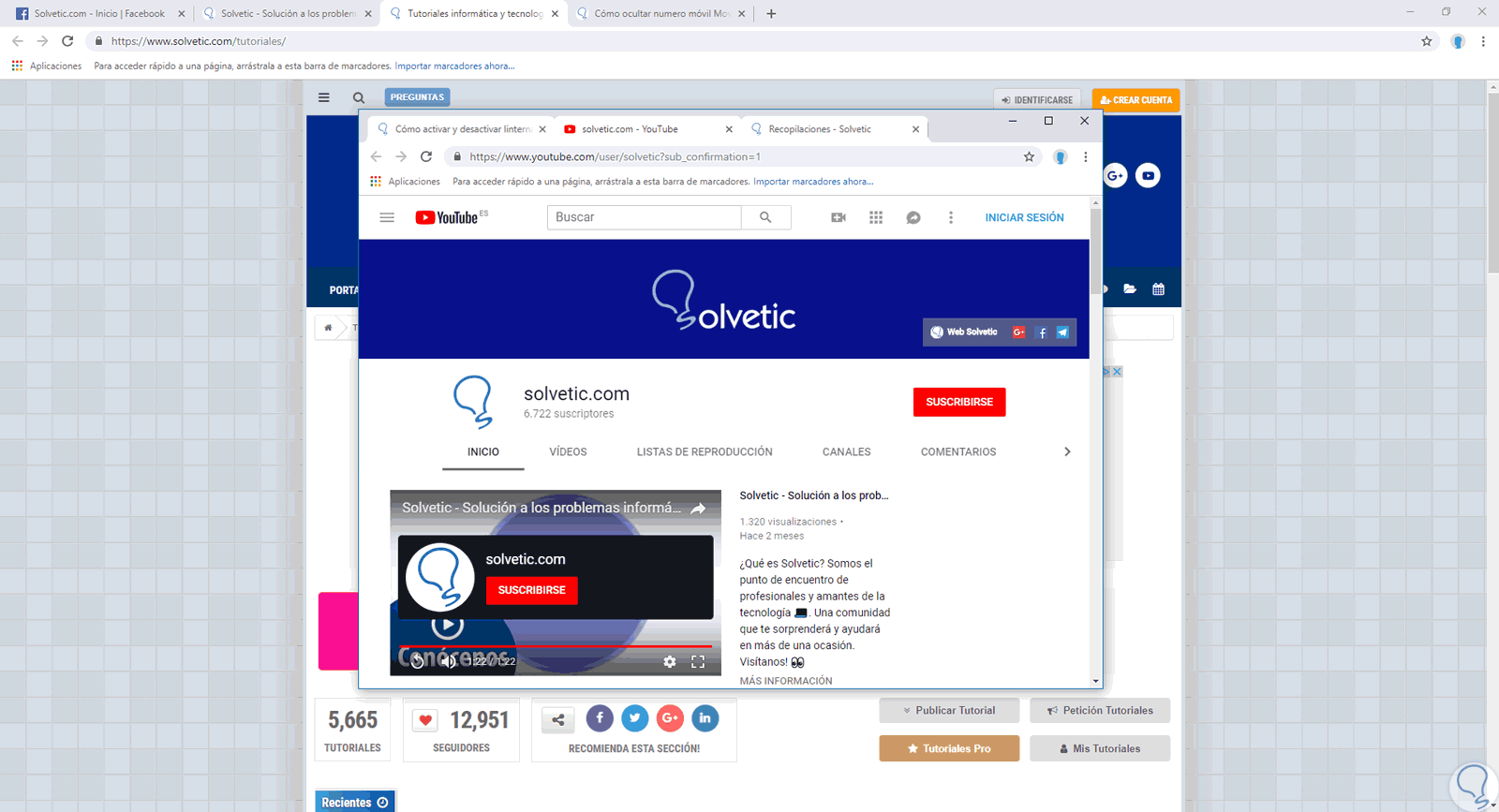
Task: Click folder icon in Solvetic nav bar
Action: 1130,289
